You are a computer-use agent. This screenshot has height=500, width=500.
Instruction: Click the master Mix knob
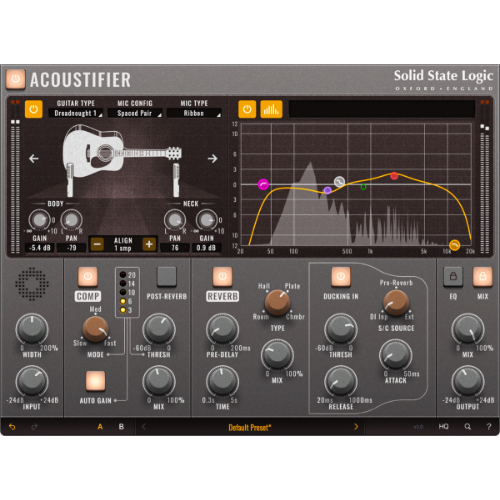(468, 329)
